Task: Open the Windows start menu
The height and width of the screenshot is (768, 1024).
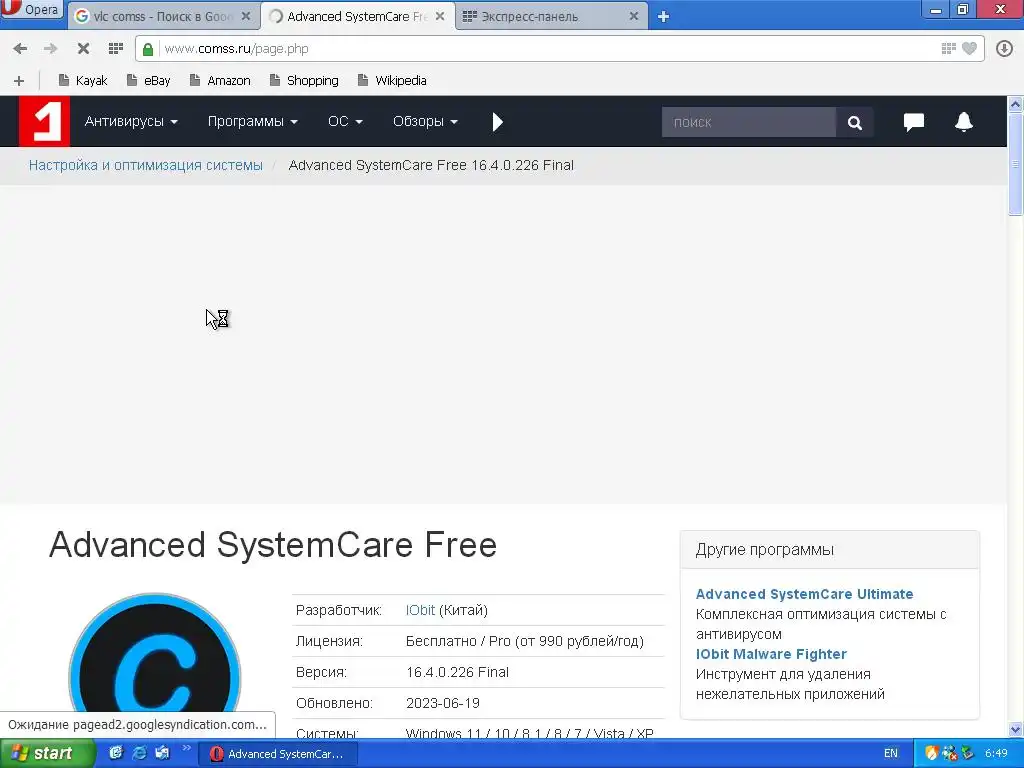Action: coord(46,754)
